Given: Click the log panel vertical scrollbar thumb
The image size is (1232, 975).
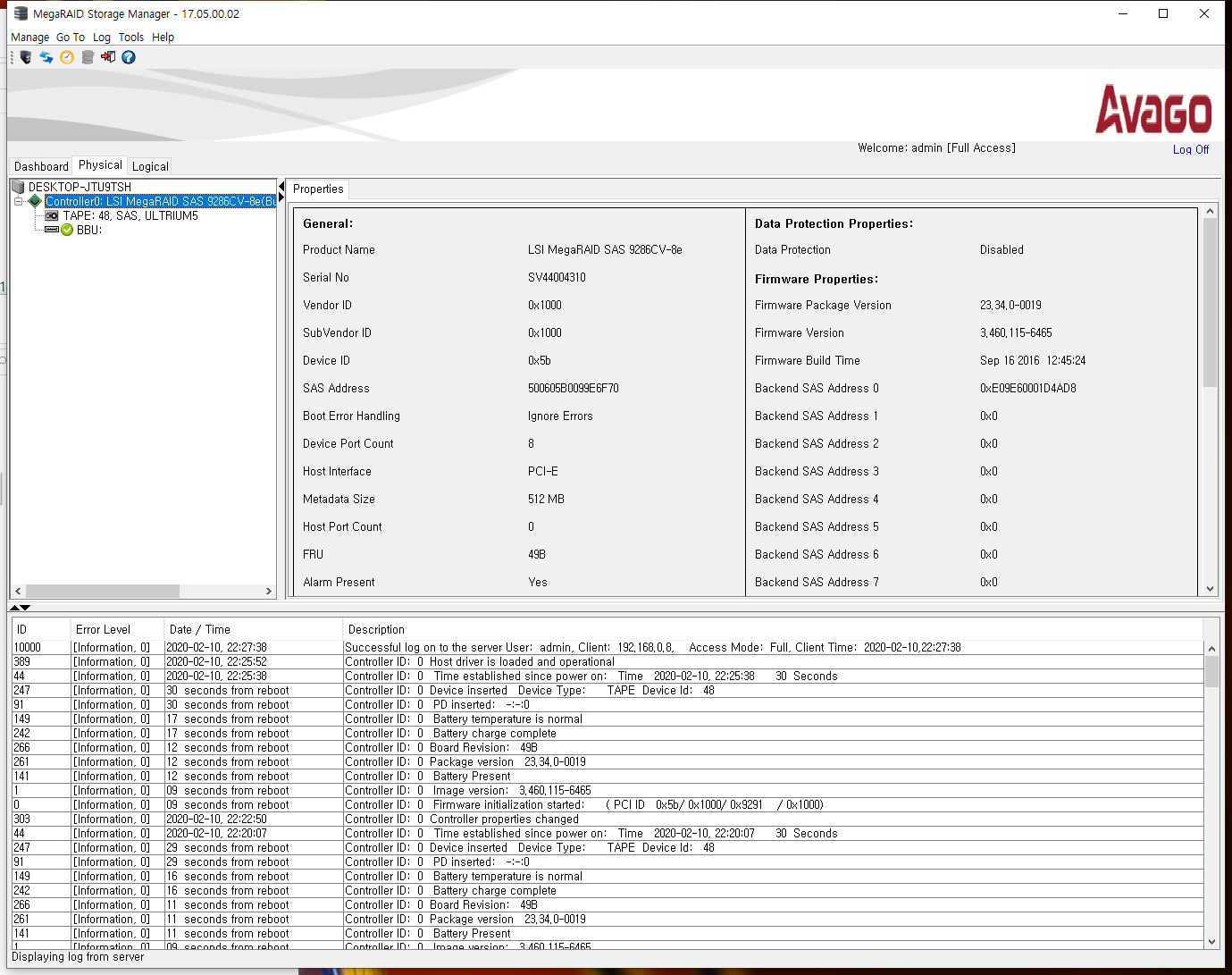Looking at the screenshot, I should (1211, 671).
